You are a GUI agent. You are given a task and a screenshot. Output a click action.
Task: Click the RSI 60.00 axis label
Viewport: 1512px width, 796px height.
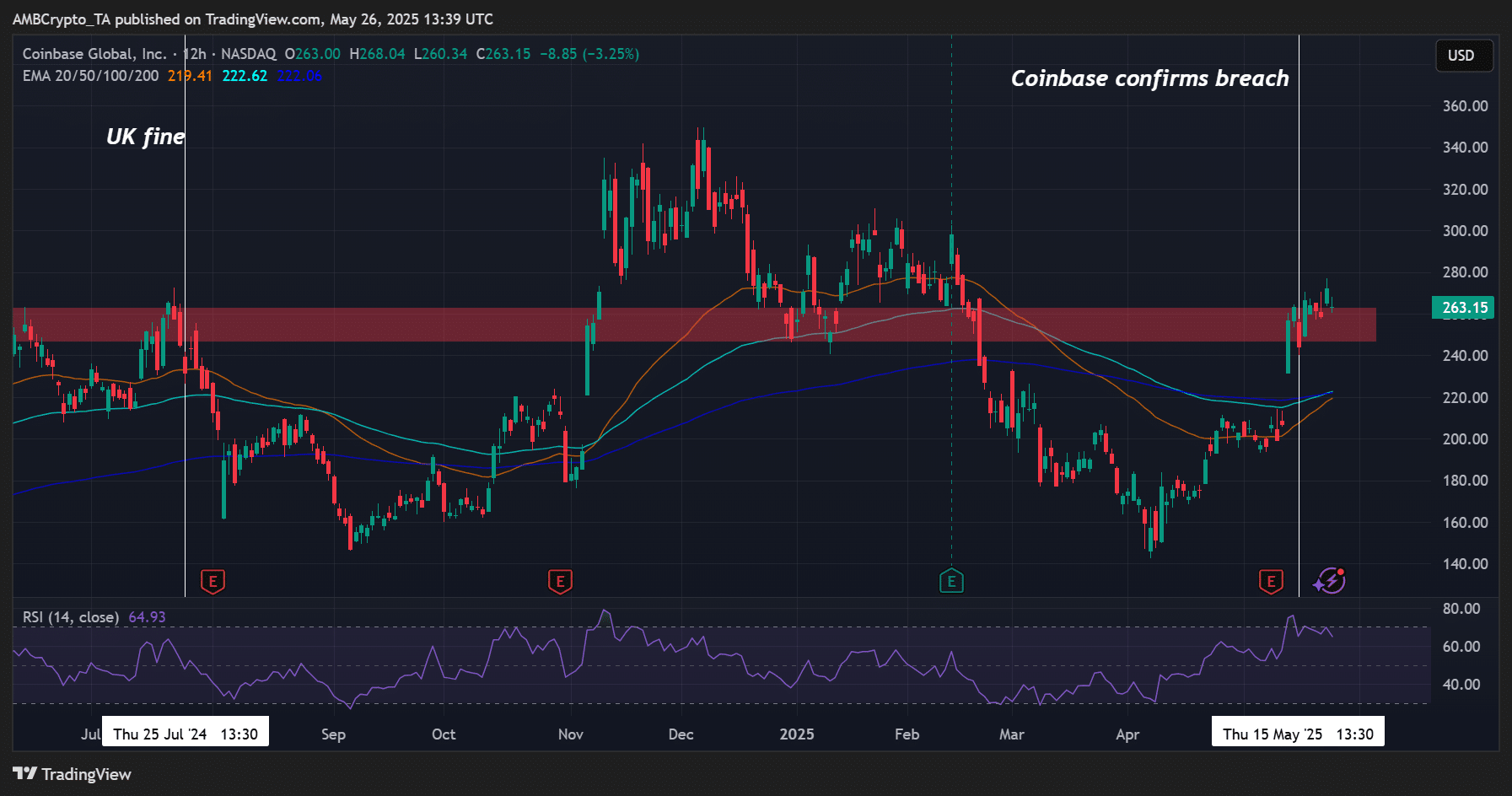[1461, 647]
